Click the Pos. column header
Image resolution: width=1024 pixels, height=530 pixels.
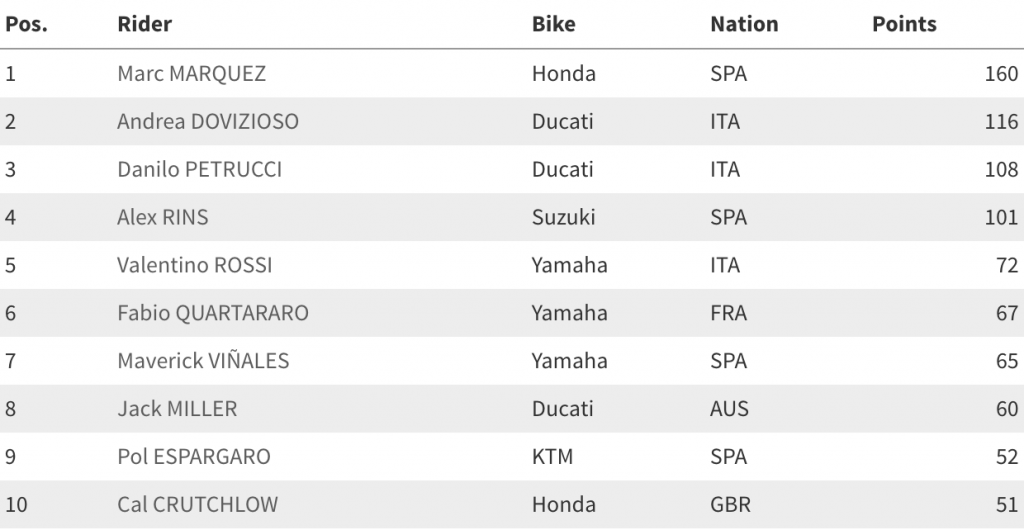pyautogui.click(x=26, y=24)
